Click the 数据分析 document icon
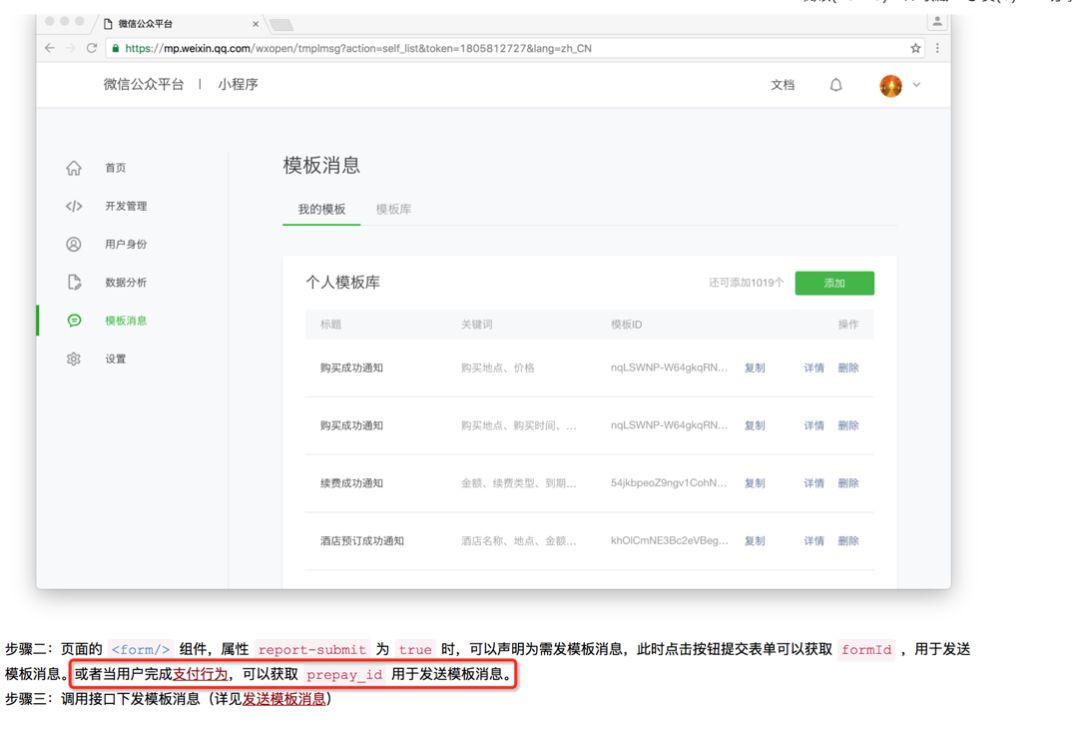The image size is (1080, 732). pos(74,282)
